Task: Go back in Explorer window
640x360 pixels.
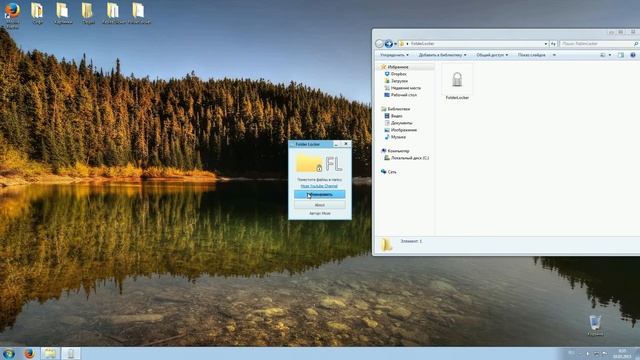Action: click(379, 44)
